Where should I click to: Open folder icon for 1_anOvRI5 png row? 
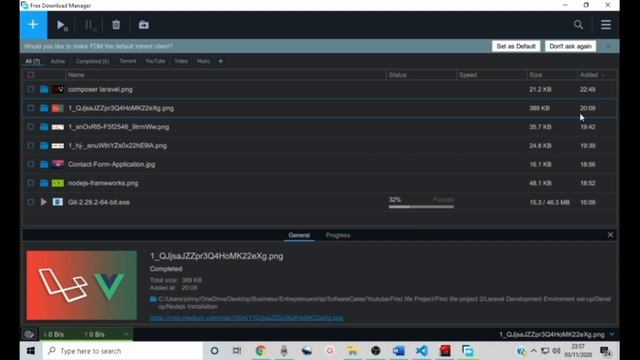pos(44,127)
